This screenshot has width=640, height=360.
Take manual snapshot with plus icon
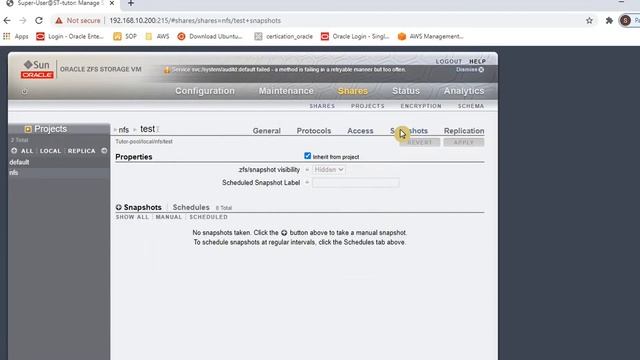click(x=119, y=207)
